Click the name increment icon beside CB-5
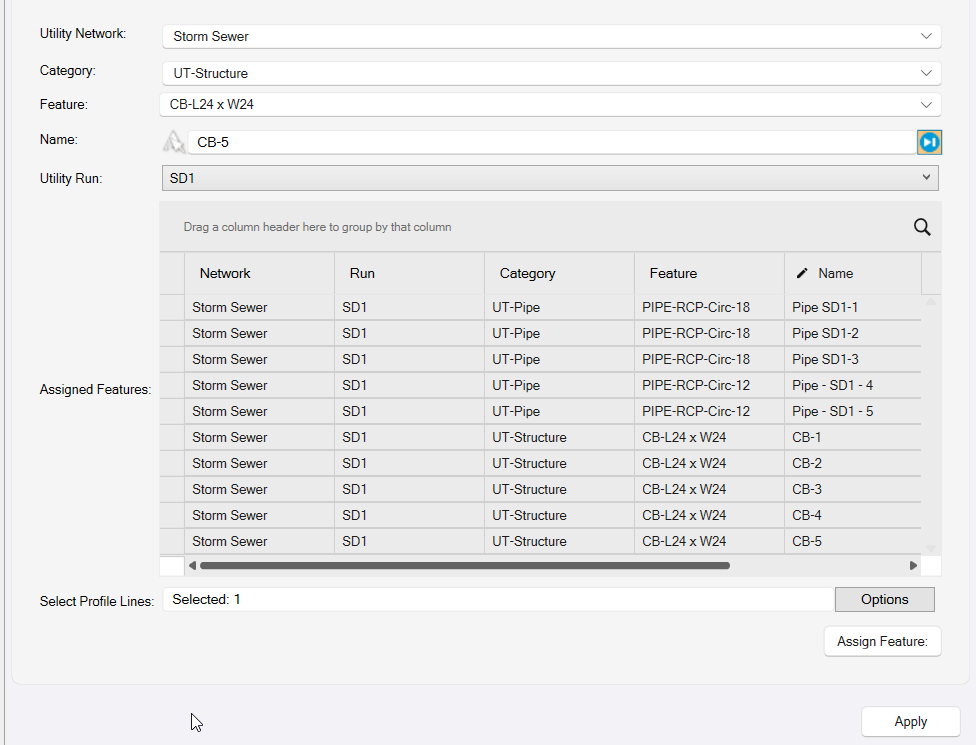The width and height of the screenshot is (976, 745). pos(929,143)
